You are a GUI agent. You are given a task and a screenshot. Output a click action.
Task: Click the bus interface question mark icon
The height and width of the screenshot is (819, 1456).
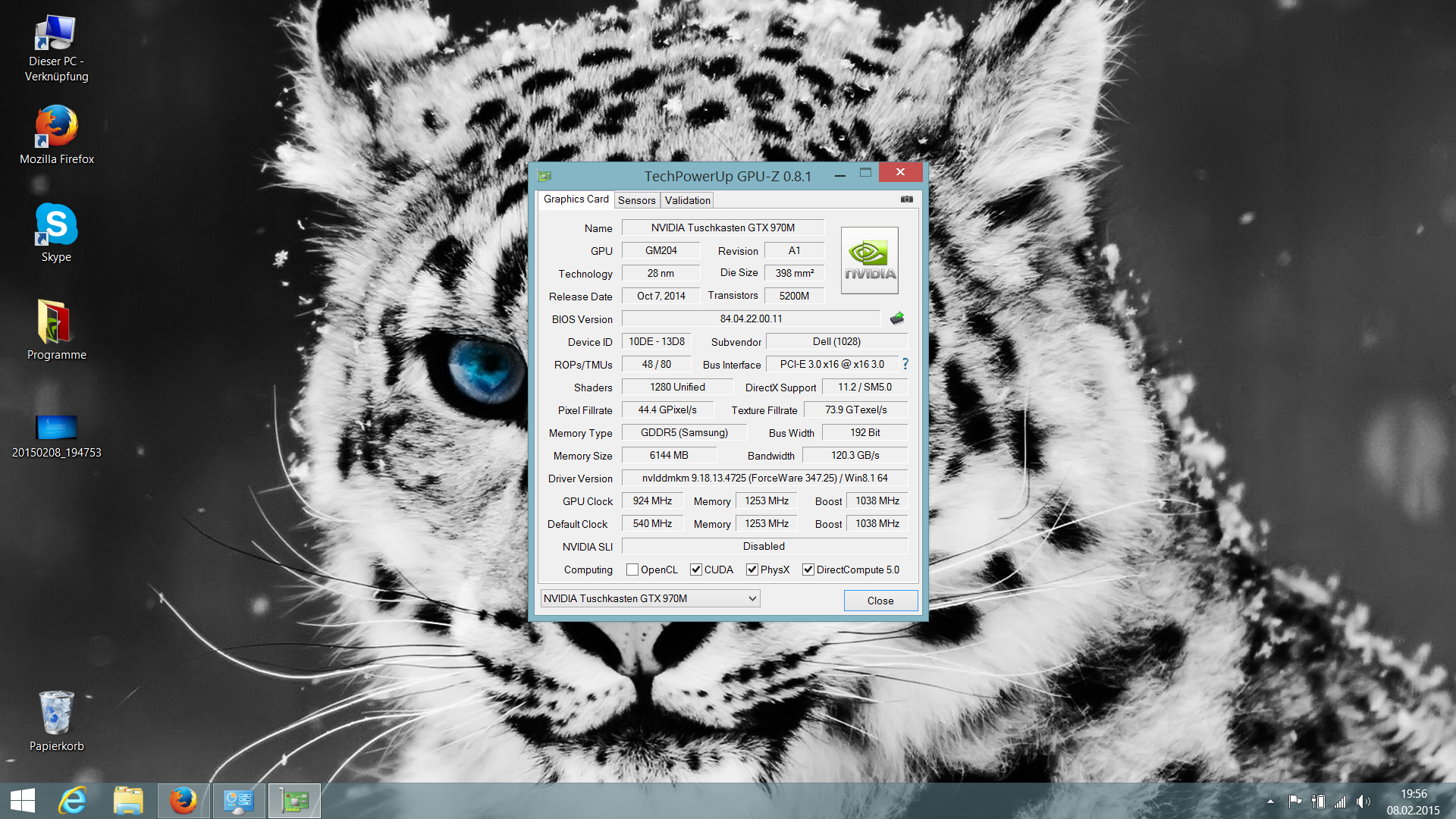point(905,364)
